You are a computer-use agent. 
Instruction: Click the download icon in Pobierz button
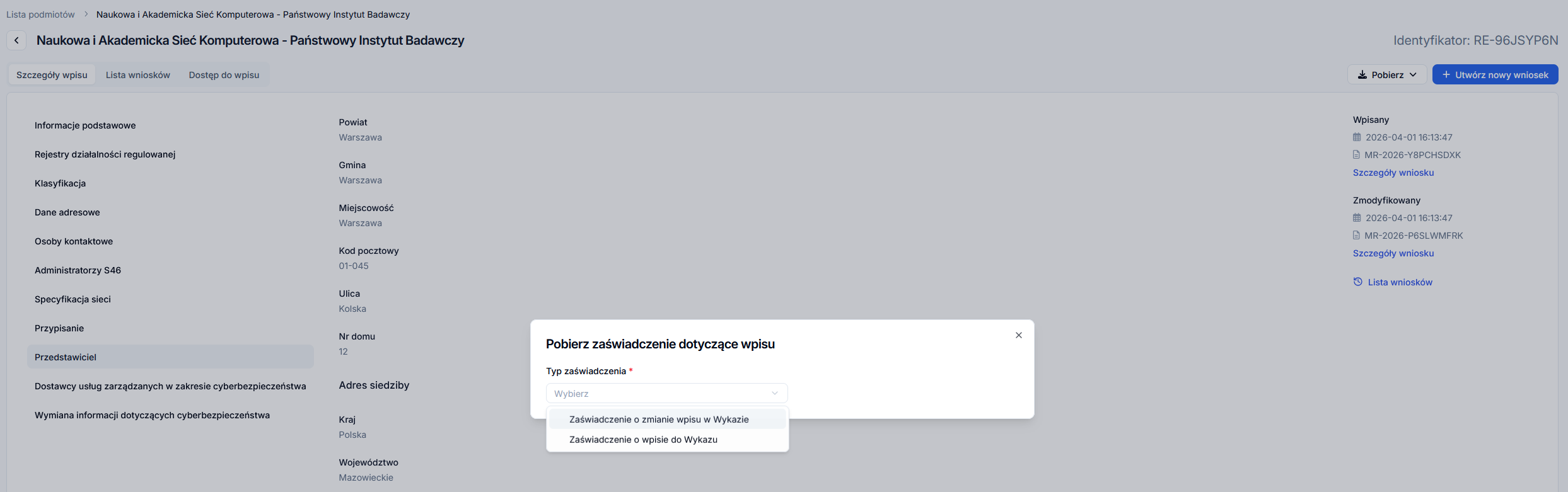pyautogui.click(x=1362, y=74)
